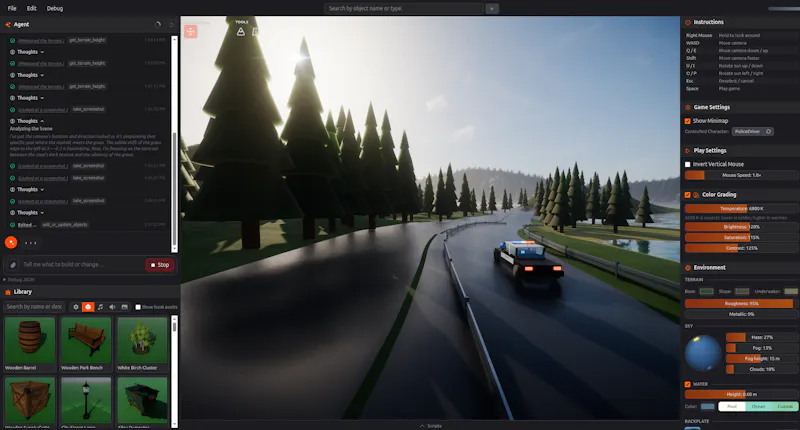Click the refresh icon at Agent header's far right
This screenshot has height=430, width=800.
171,24
